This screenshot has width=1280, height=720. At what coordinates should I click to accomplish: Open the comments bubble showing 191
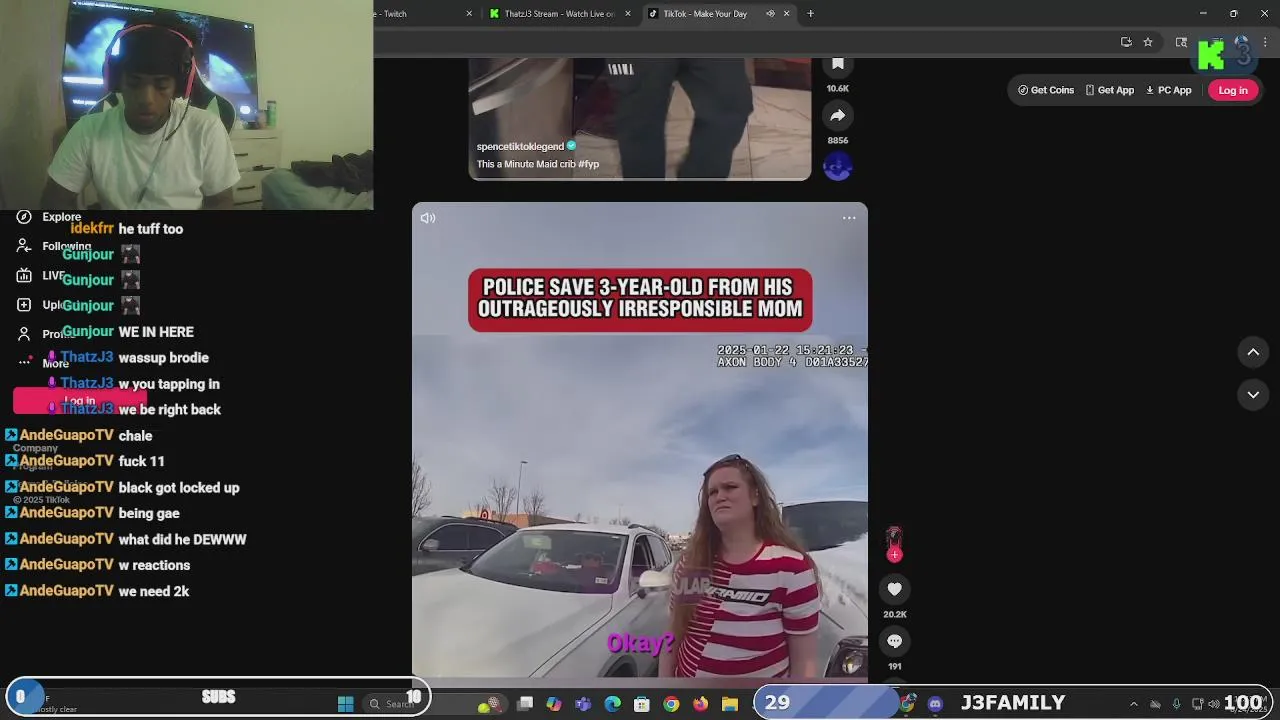point(894,641)
